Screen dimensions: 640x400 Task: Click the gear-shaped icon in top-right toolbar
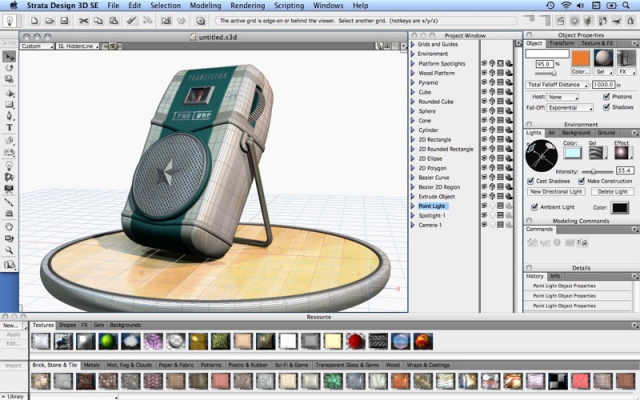[x=574, y=20]
